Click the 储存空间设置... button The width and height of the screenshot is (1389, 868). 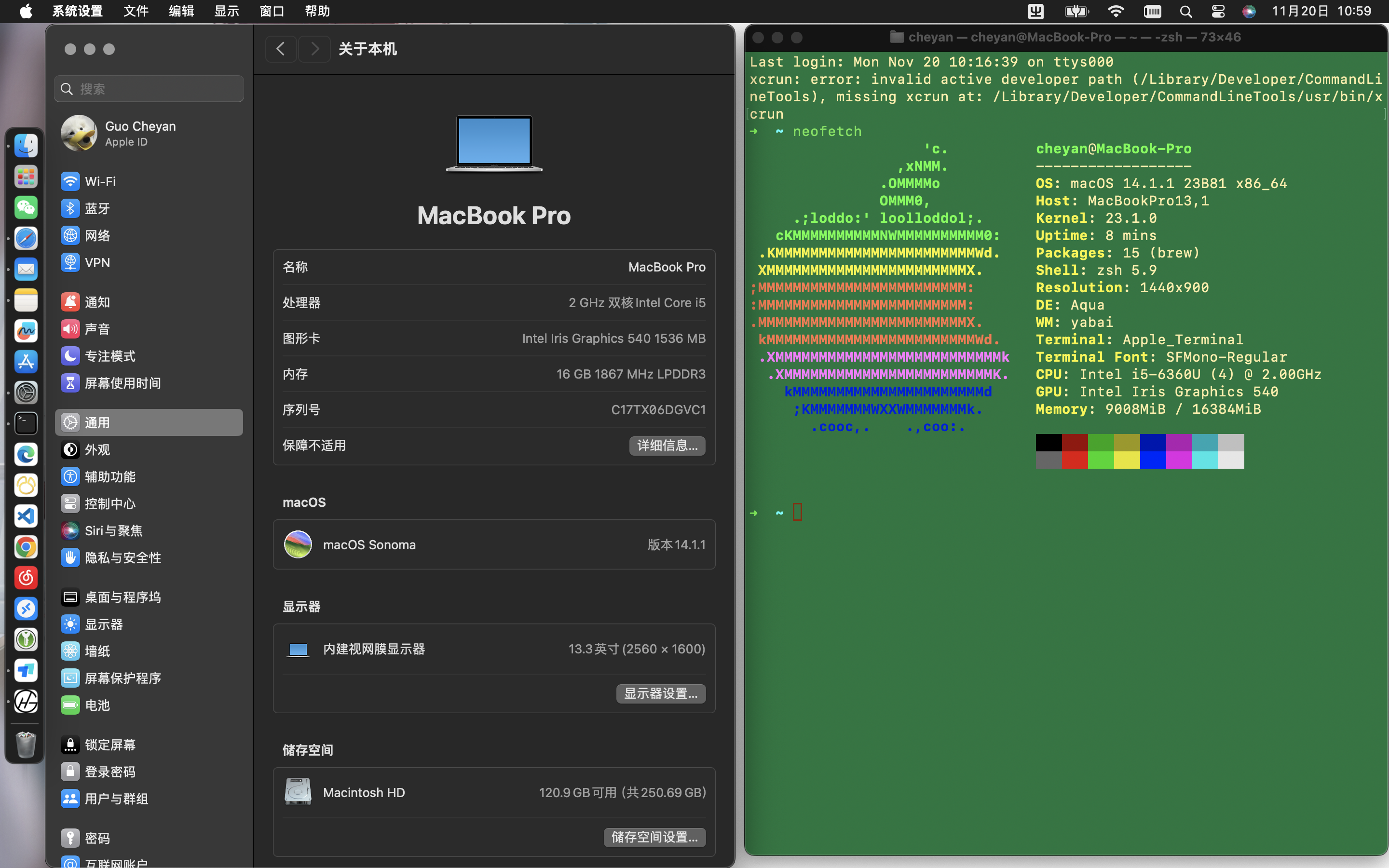(654, 837)
